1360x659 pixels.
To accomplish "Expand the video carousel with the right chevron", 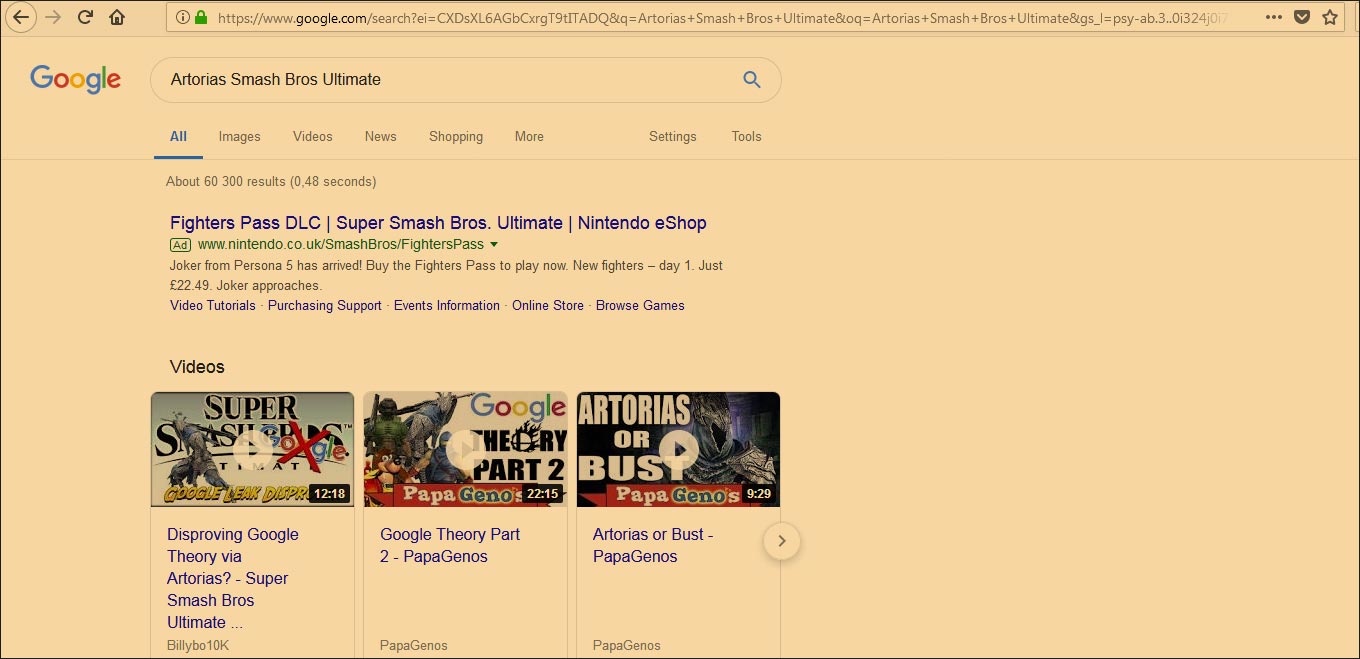I will [782, 541].
